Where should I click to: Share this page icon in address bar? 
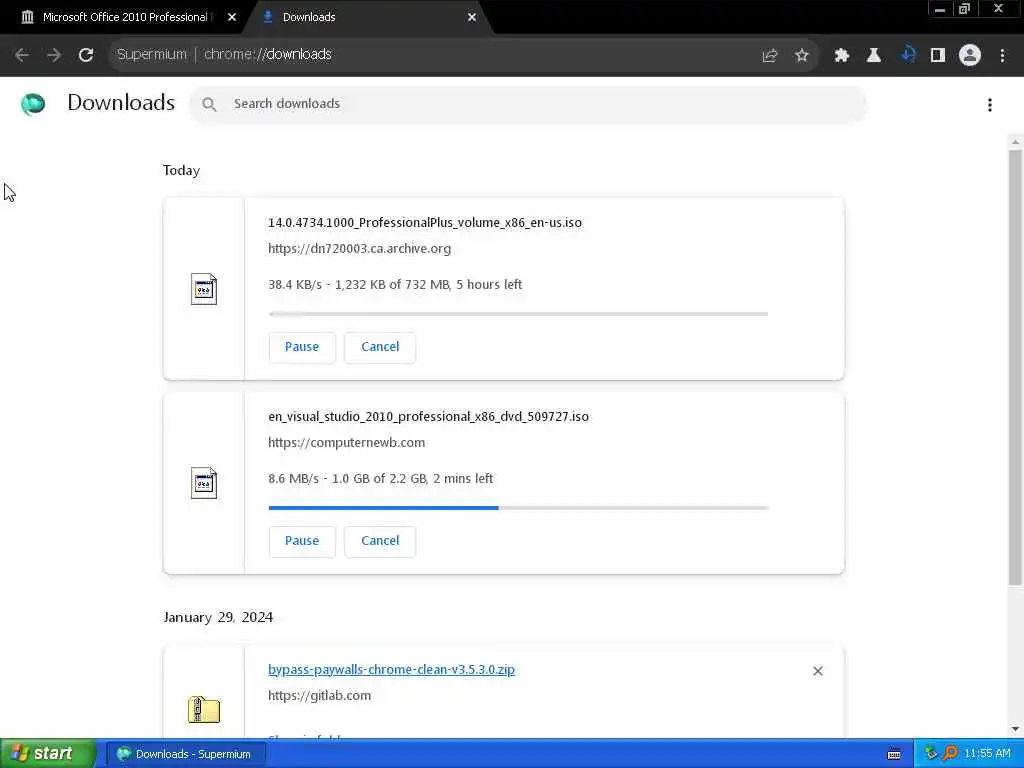coord(770,56)
